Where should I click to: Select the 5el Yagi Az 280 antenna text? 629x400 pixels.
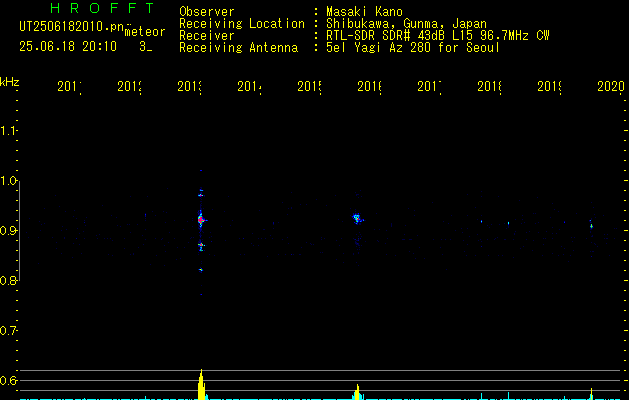point(413,48)
